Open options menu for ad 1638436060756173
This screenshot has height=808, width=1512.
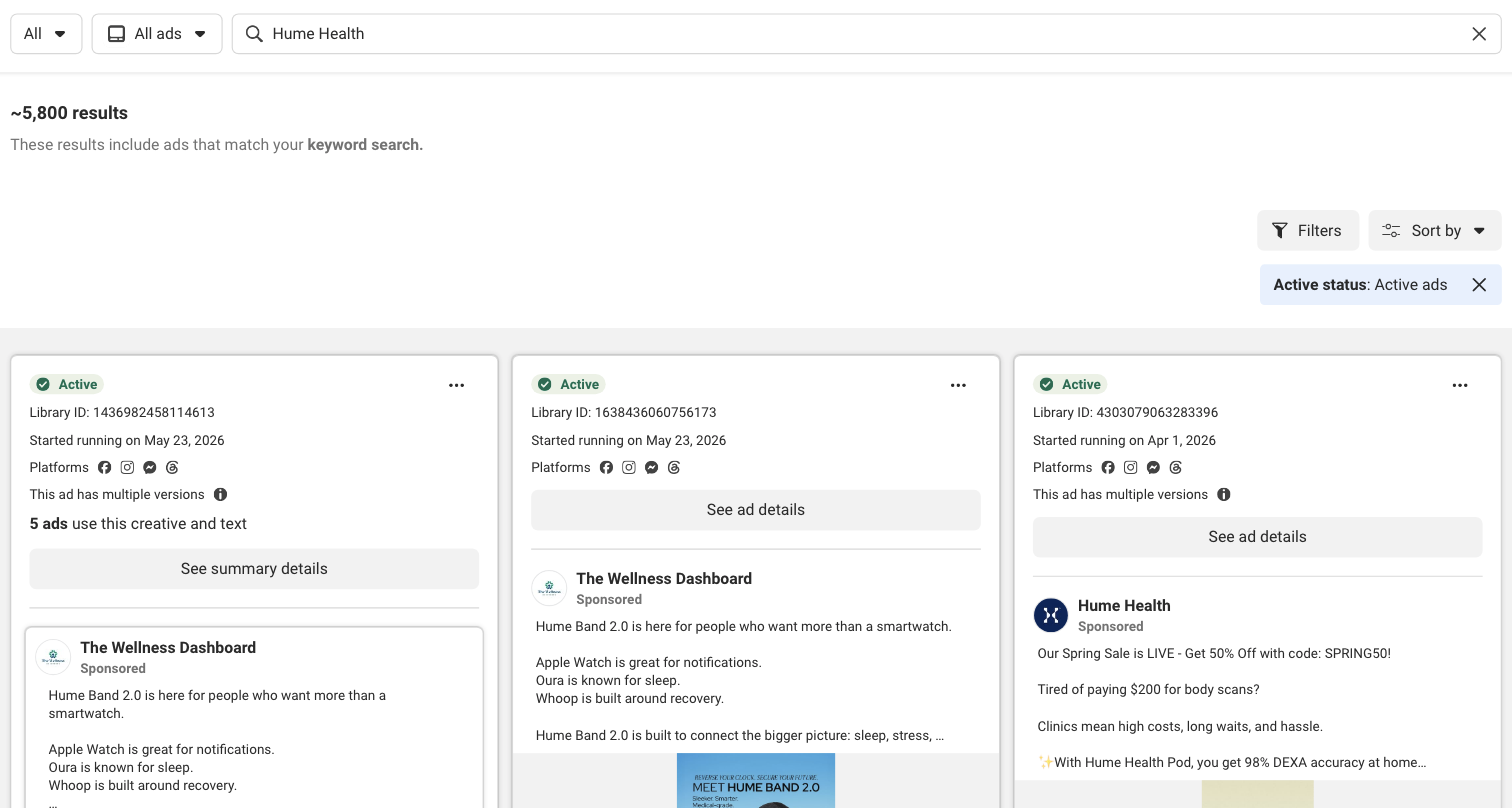tap(958, 385)
